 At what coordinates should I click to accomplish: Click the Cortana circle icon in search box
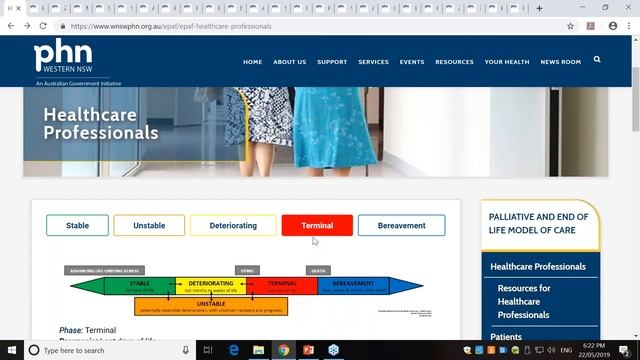[34, 350]
